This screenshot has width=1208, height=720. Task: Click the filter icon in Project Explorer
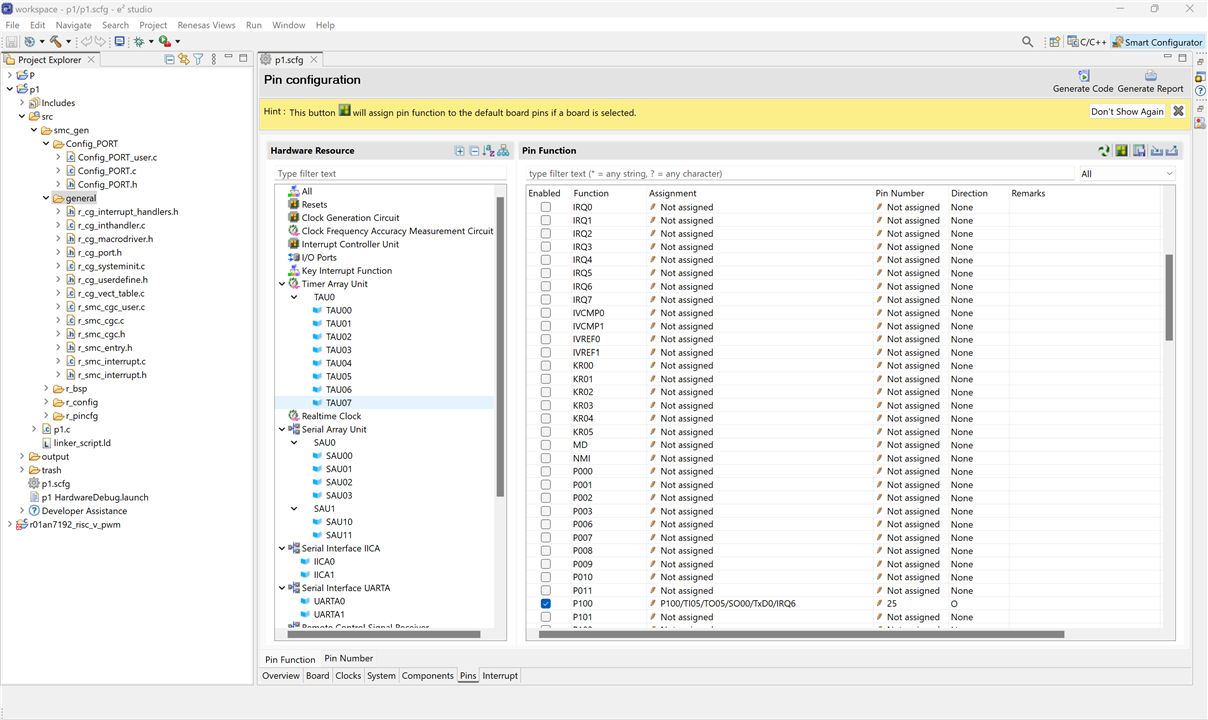[x=198, y=60]
